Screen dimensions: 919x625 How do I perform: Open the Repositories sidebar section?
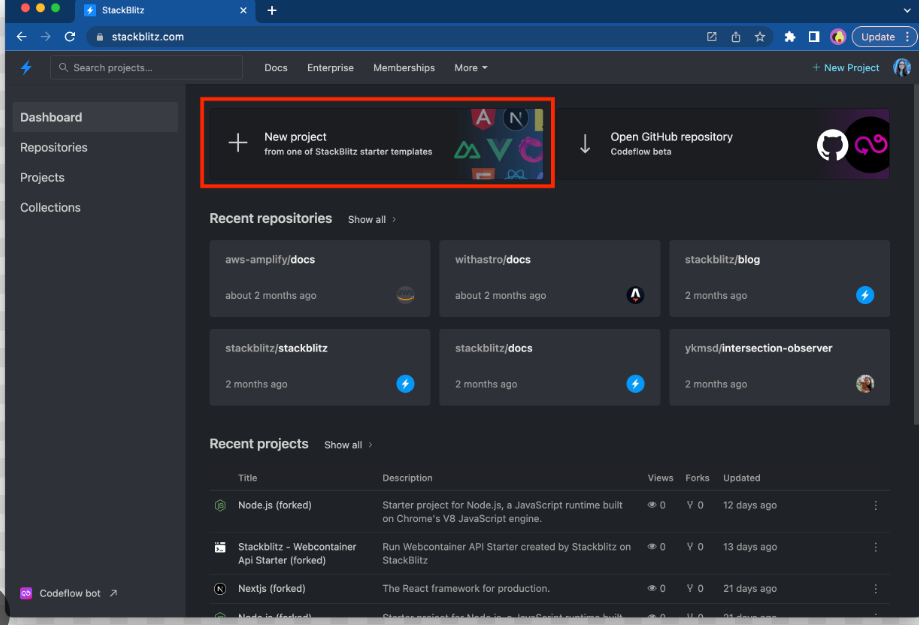pyautogui.click(x=54, y=148)
